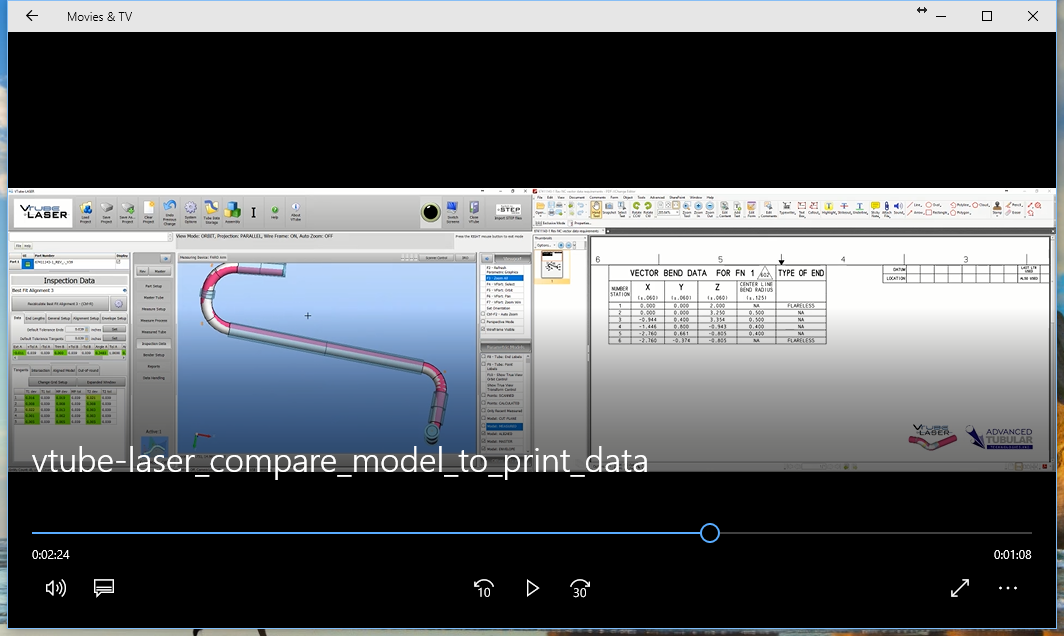Click the TYPE OF END header in table
This screenshot has height=636, width=1064.
[x=801, y=273]
